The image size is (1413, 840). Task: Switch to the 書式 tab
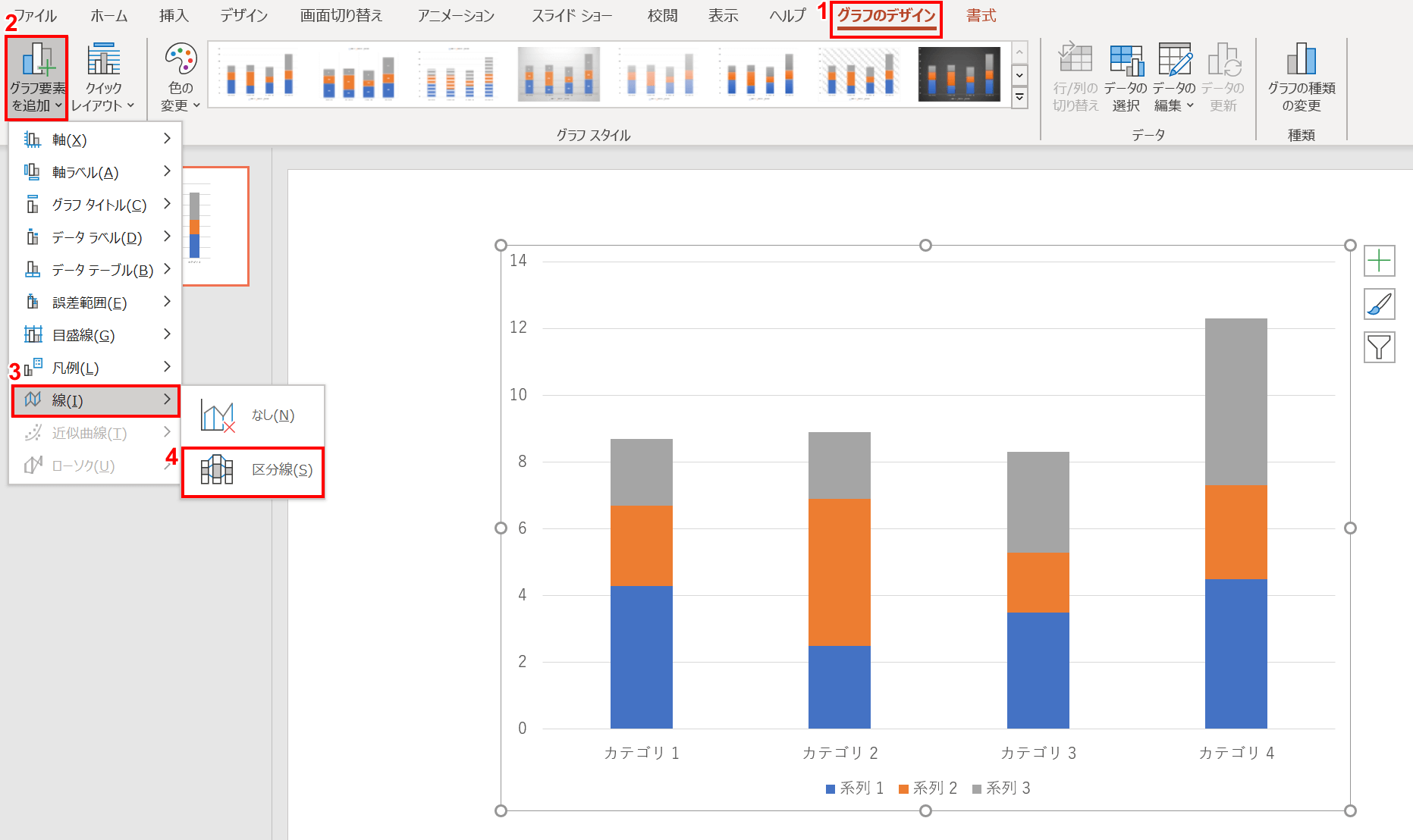tap(981, 16)
